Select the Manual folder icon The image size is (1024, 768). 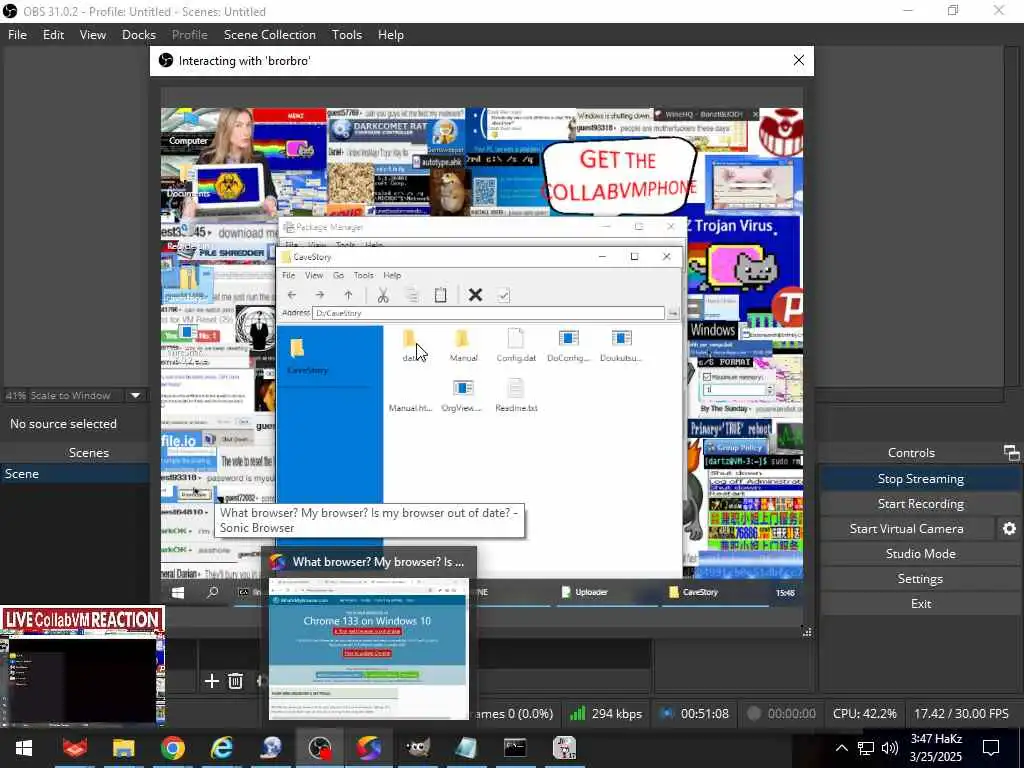click(463, 345)
